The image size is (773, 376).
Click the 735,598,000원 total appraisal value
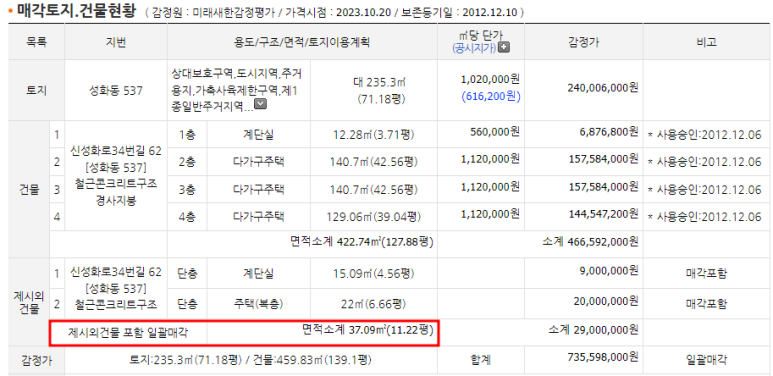tap(603, 357)
